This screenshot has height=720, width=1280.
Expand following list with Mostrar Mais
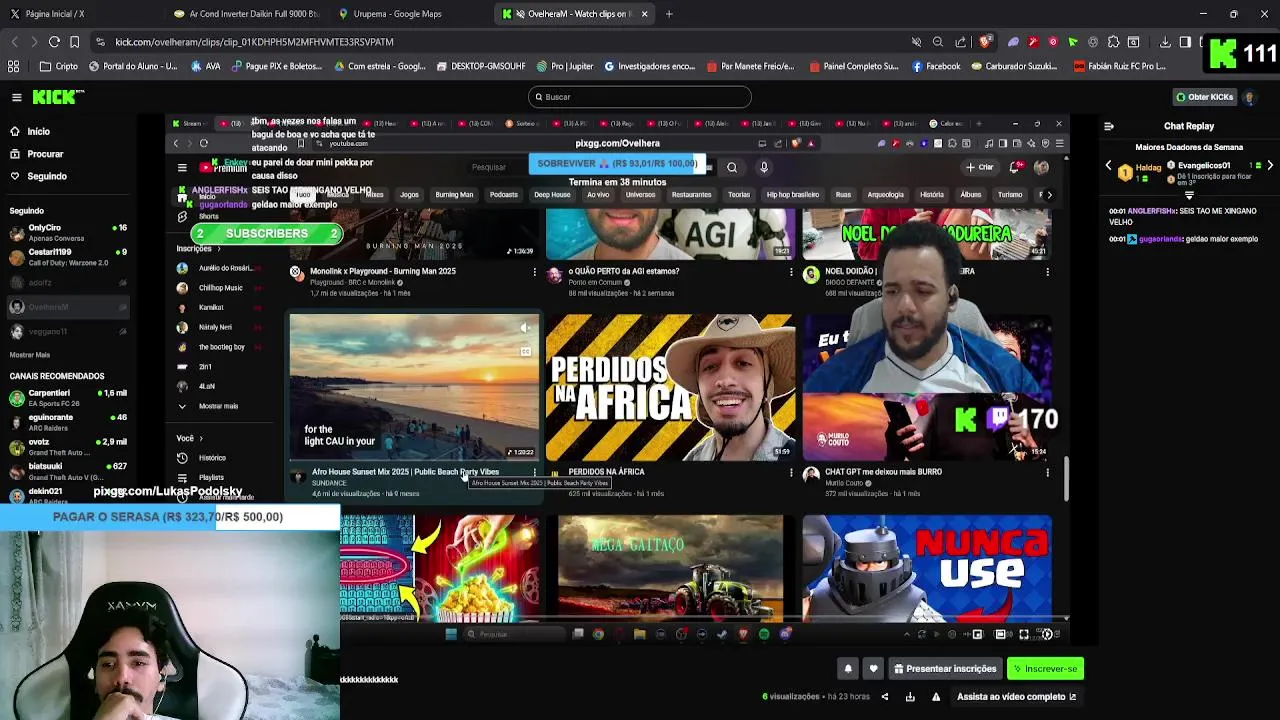click(x=30, y=355)
